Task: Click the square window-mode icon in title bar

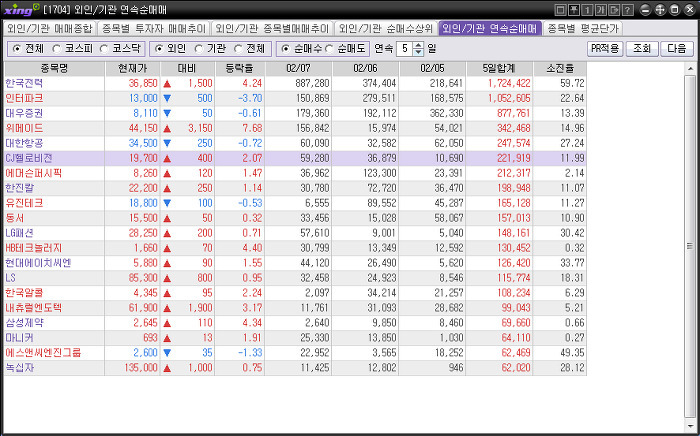Action: 561,10
